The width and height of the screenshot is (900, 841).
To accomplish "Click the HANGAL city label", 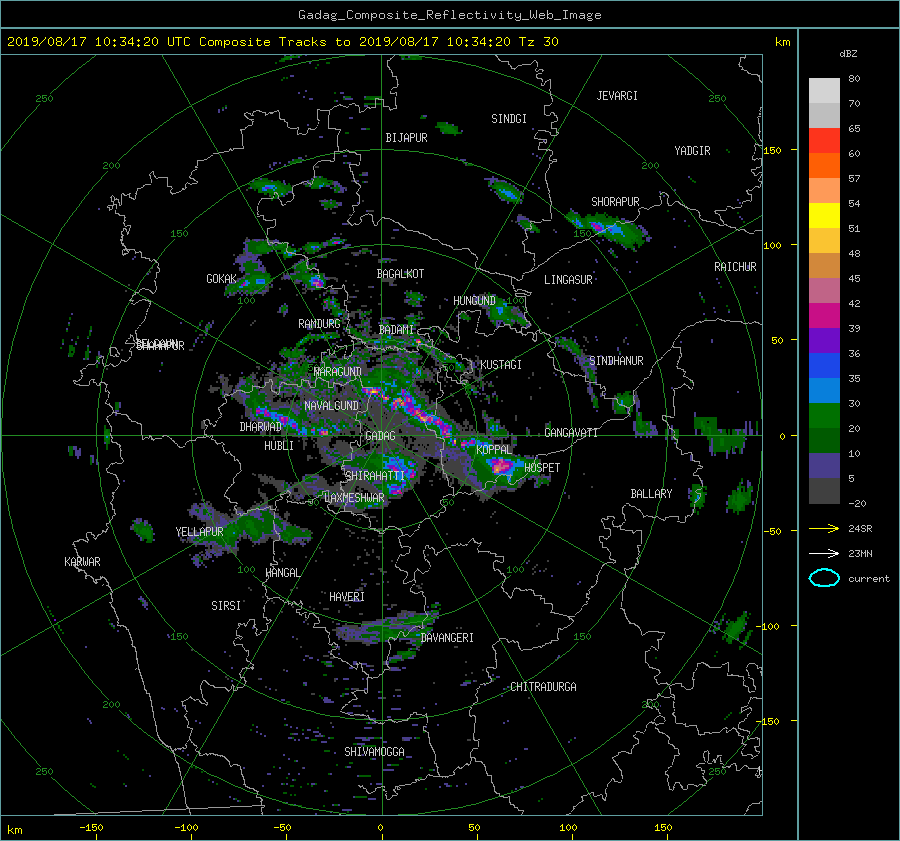I will pyautogui.click(x=283, y=573).
